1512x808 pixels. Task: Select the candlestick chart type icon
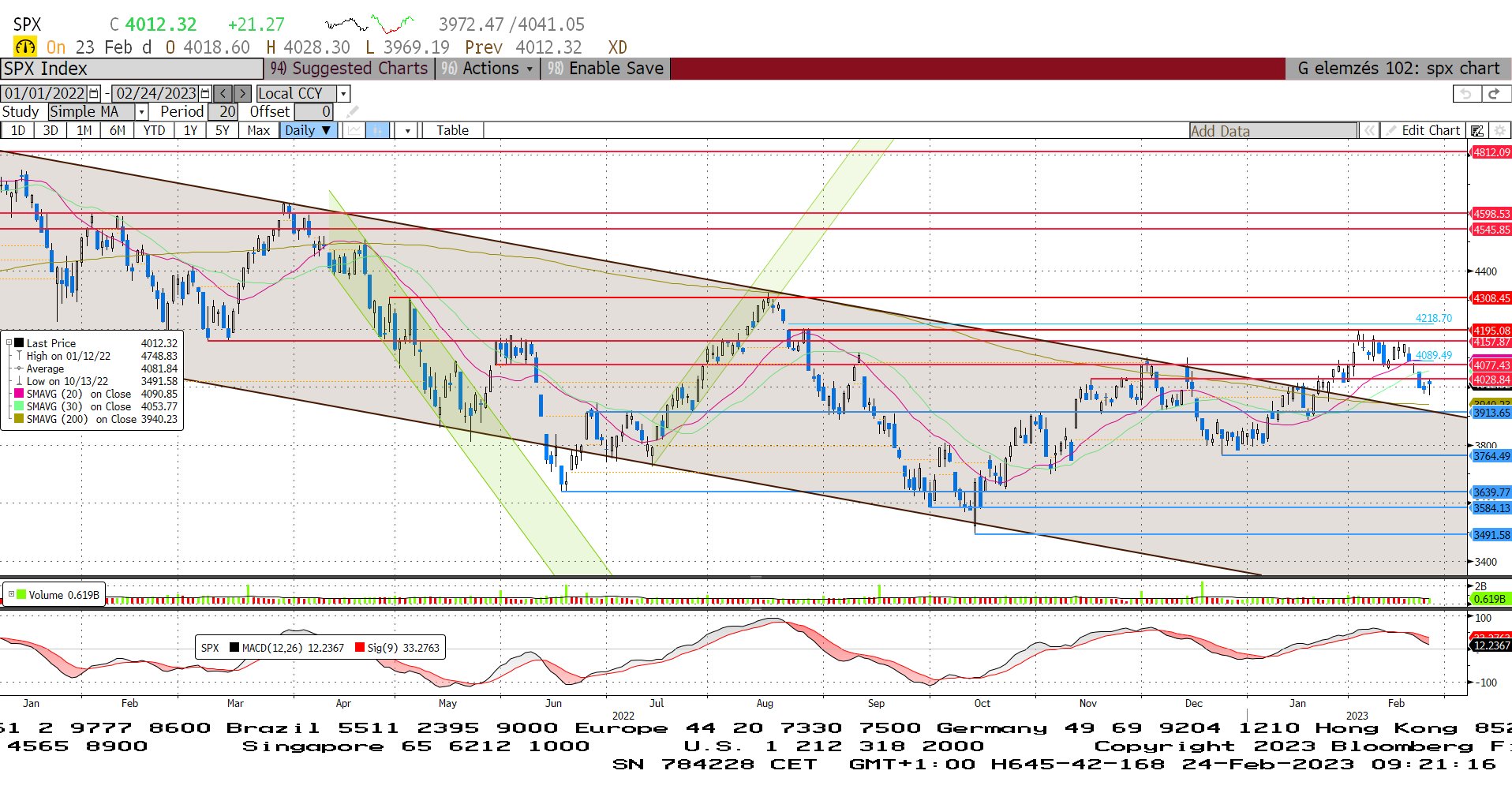coord(378,130)
